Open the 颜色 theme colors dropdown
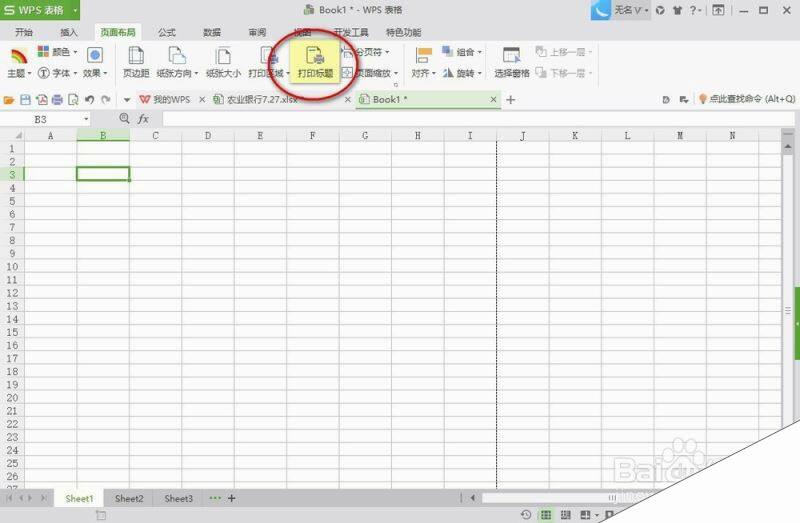 pyautogui.click(x=58, y=52)
